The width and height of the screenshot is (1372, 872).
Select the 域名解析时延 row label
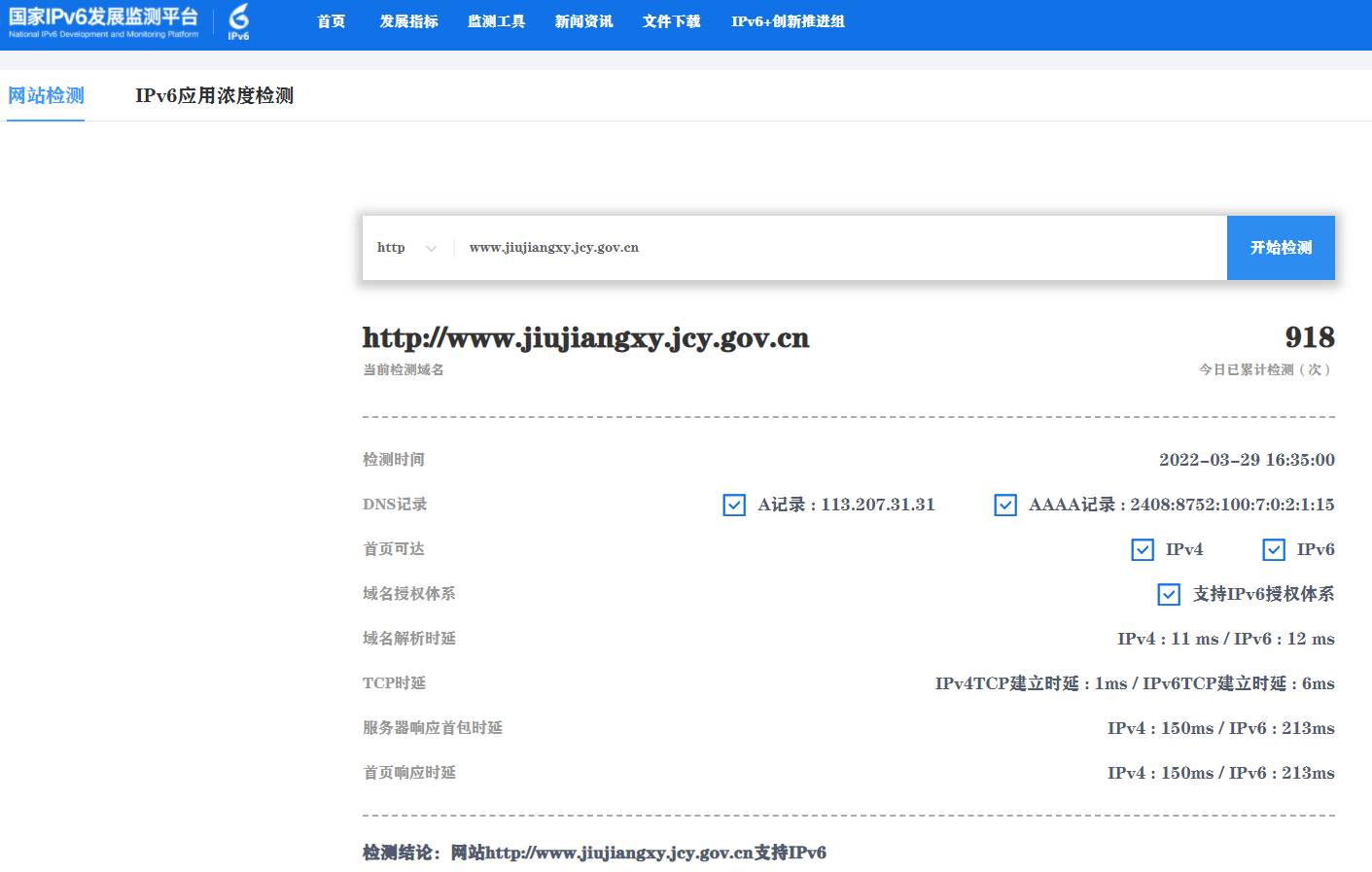[409, 639]
